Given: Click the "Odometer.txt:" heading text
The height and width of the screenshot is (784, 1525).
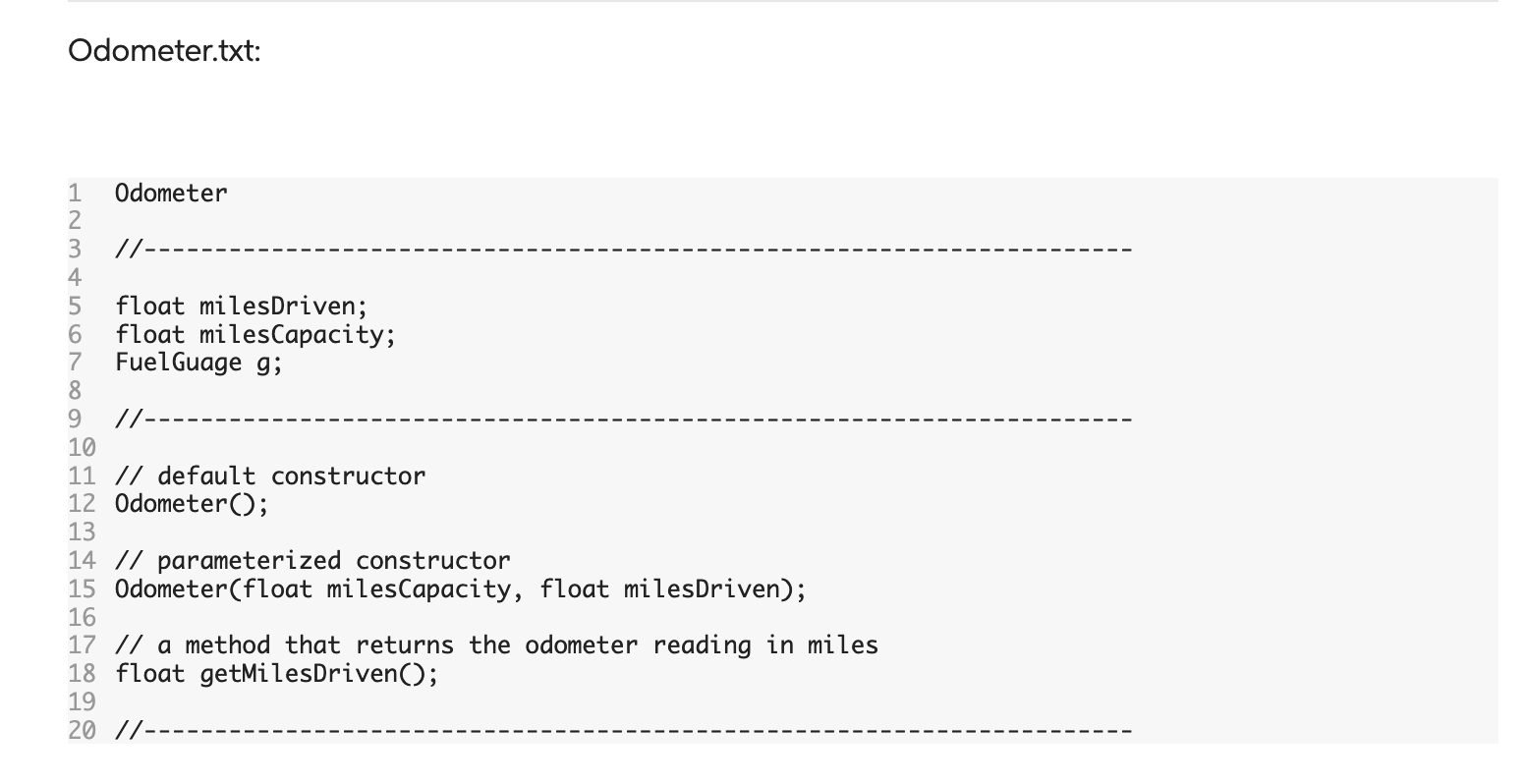Looking at the screenshot, I should [165, 50].
